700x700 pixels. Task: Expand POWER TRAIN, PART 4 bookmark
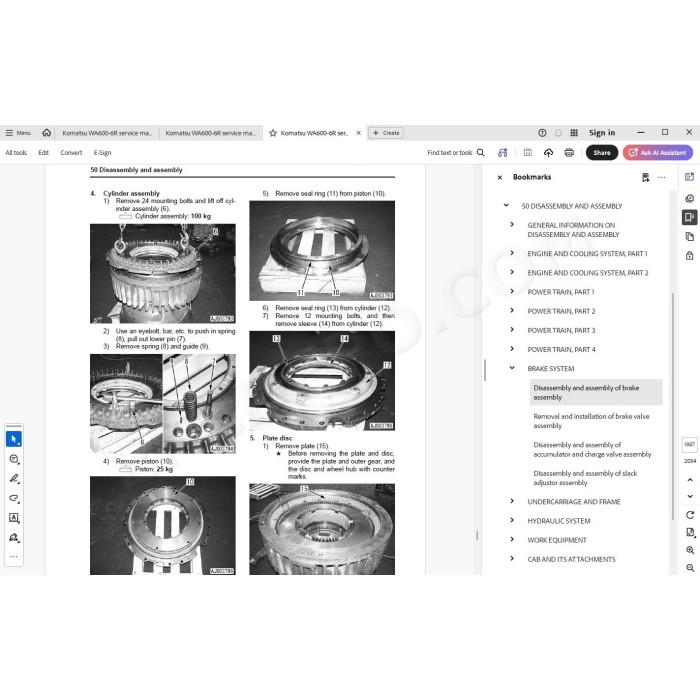pos(512,349)
